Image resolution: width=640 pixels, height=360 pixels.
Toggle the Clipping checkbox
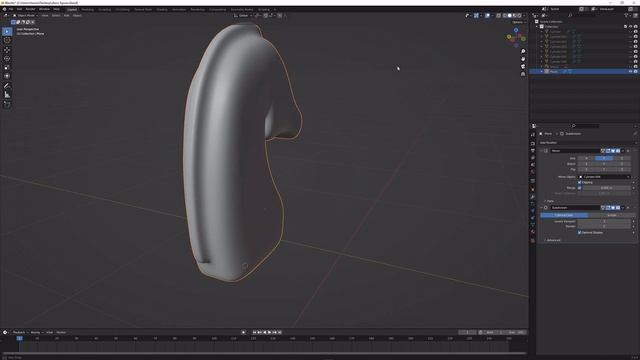pyautogui.click(x=580, y=182)
